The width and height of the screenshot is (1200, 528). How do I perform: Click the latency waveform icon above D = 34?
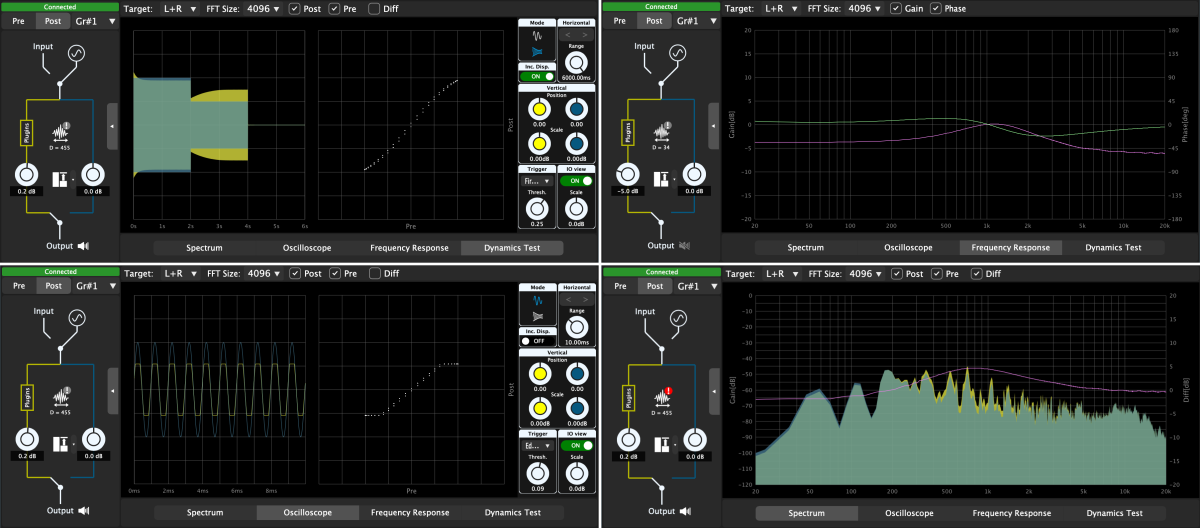pyautogui.click(x=661, y=131)
